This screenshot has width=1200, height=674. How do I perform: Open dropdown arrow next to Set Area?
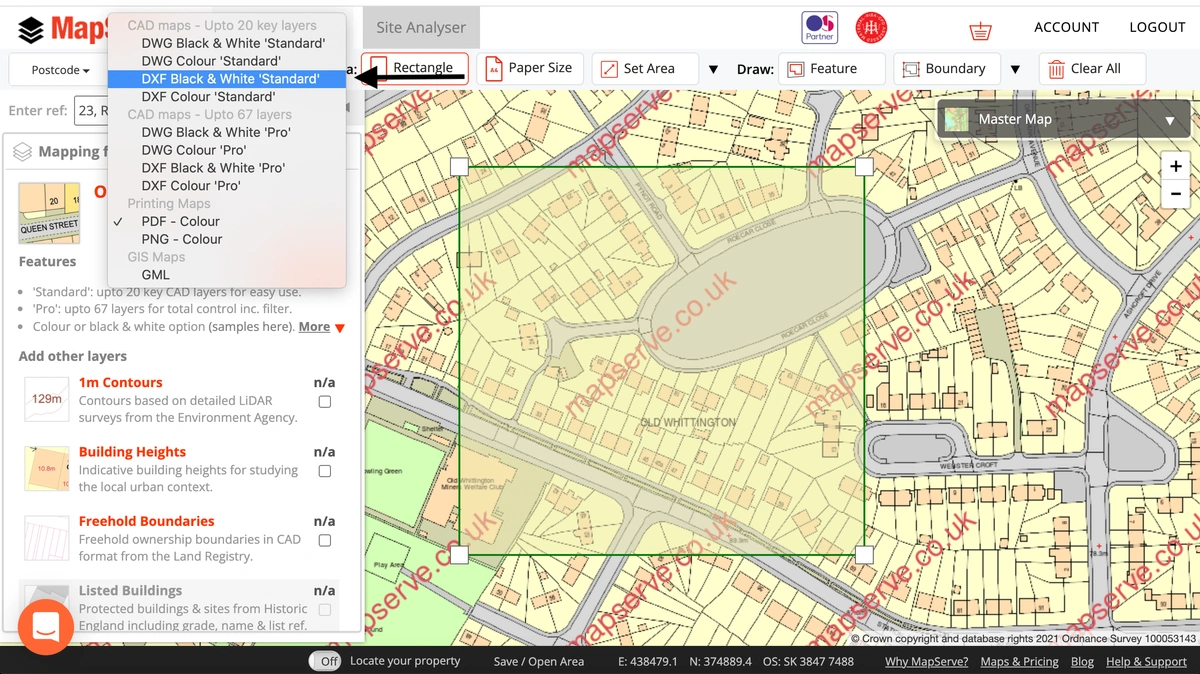click(x=713, y=69)
